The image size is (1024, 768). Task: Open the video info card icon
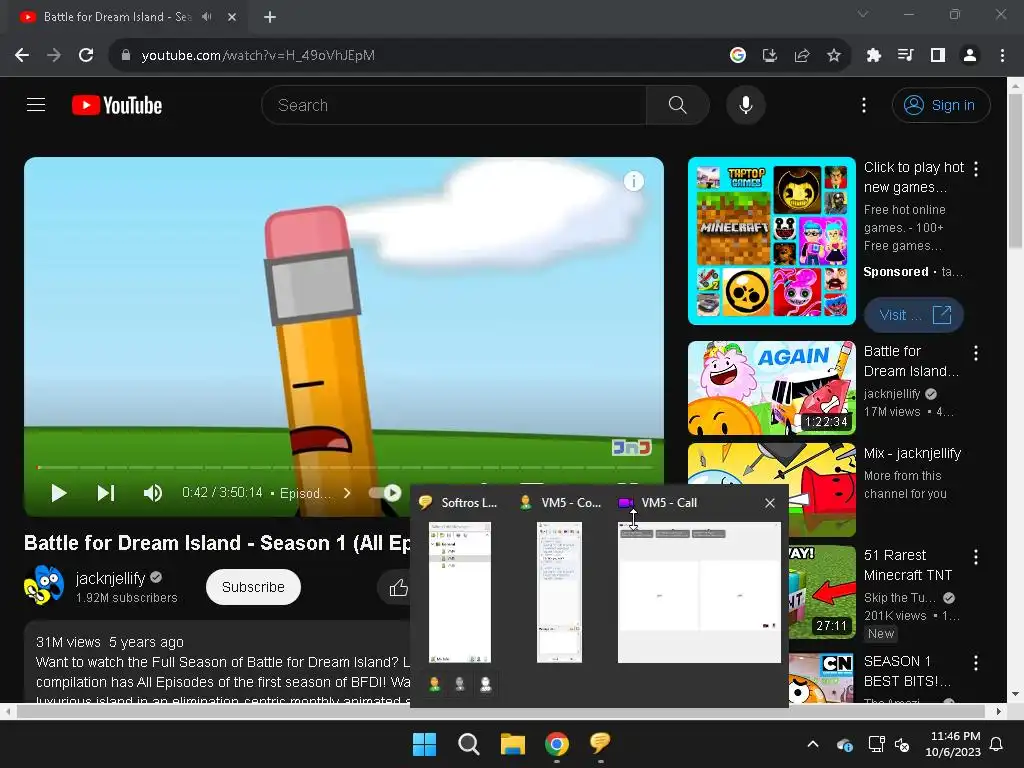[x=633, y=181]
